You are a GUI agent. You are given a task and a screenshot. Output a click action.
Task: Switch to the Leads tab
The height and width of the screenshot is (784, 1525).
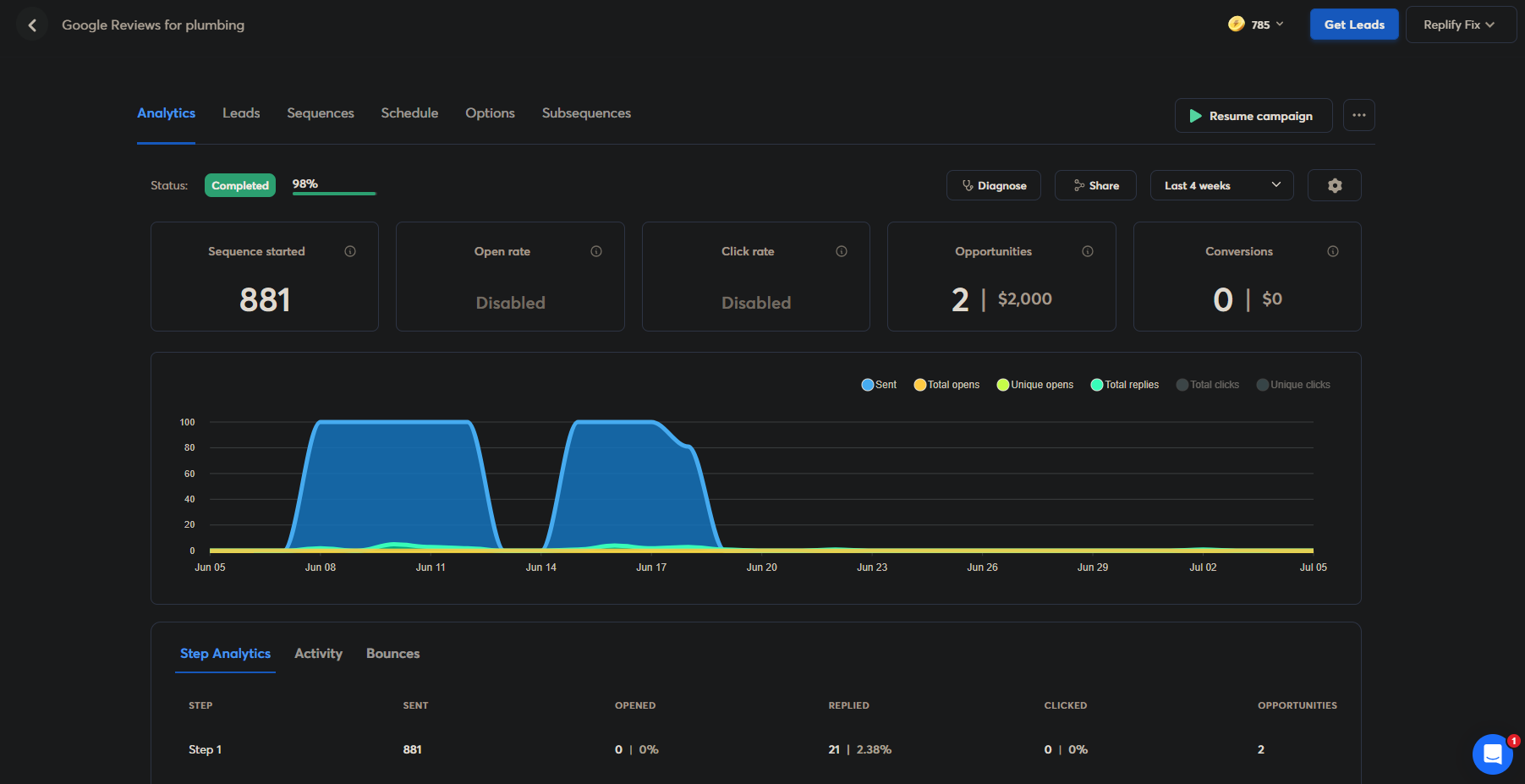241,113
